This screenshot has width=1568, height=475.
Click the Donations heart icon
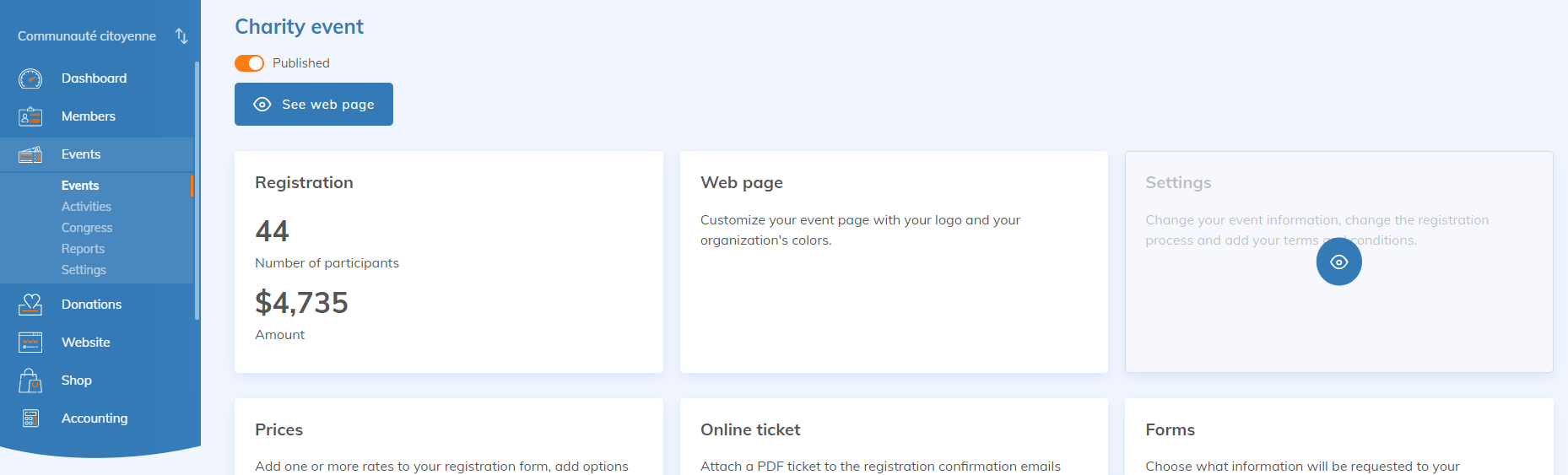[x=30, y=305]
